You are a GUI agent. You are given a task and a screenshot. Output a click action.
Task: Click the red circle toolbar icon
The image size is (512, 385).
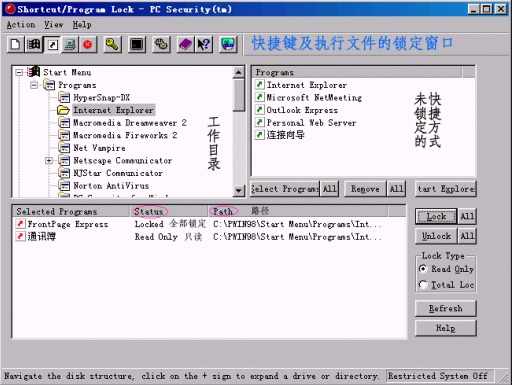pyautogui.click(x=88, y=44)
